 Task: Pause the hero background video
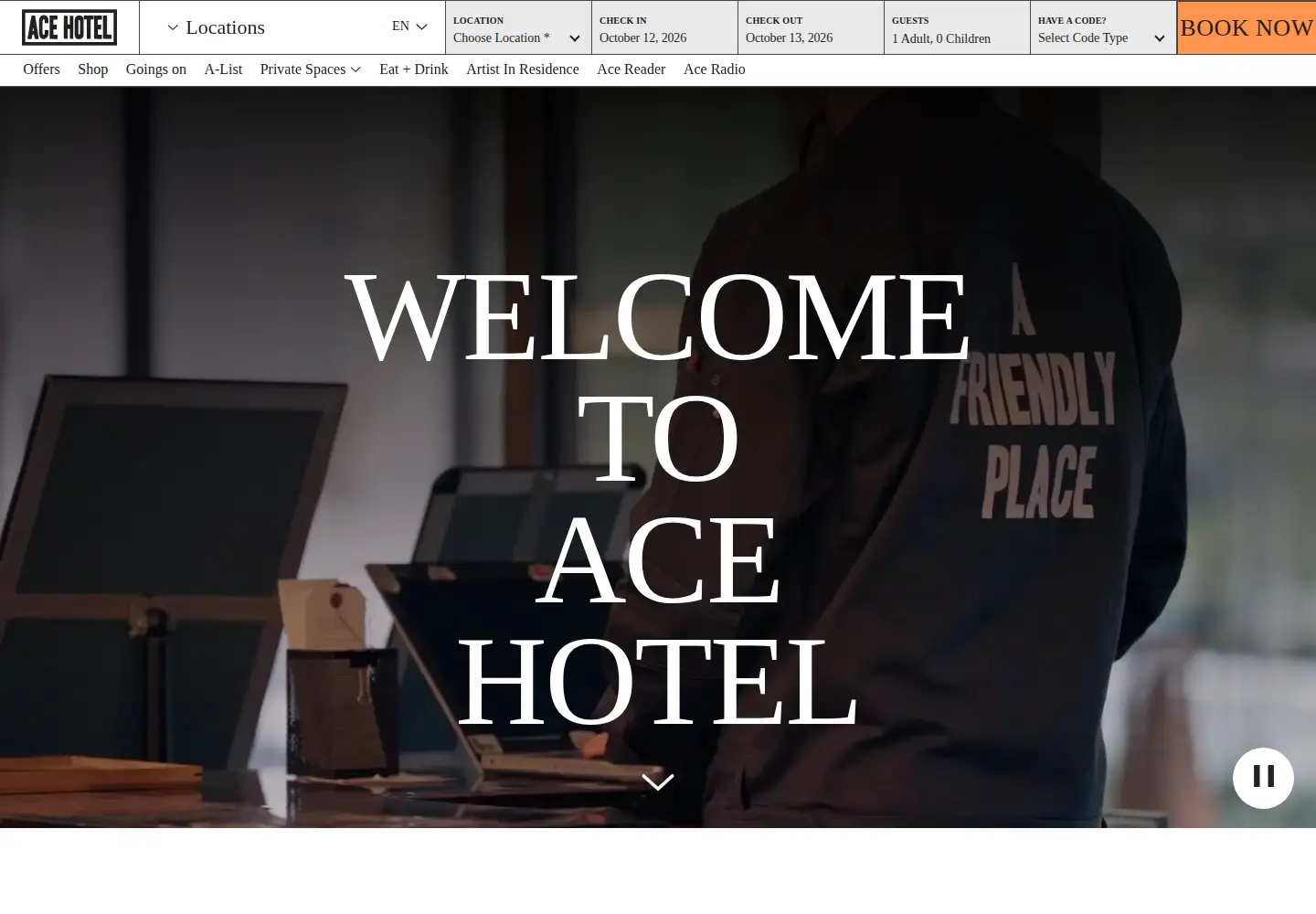point(1263,778)
